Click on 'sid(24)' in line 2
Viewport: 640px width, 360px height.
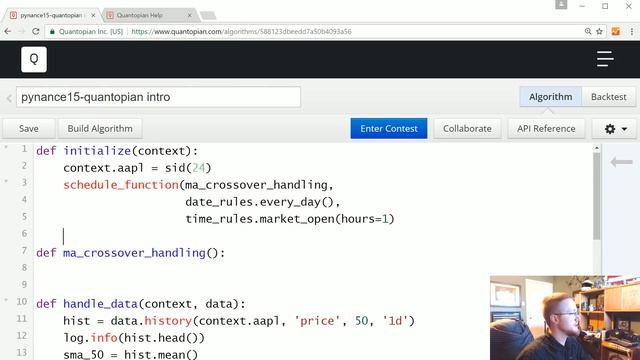point(188,168)
